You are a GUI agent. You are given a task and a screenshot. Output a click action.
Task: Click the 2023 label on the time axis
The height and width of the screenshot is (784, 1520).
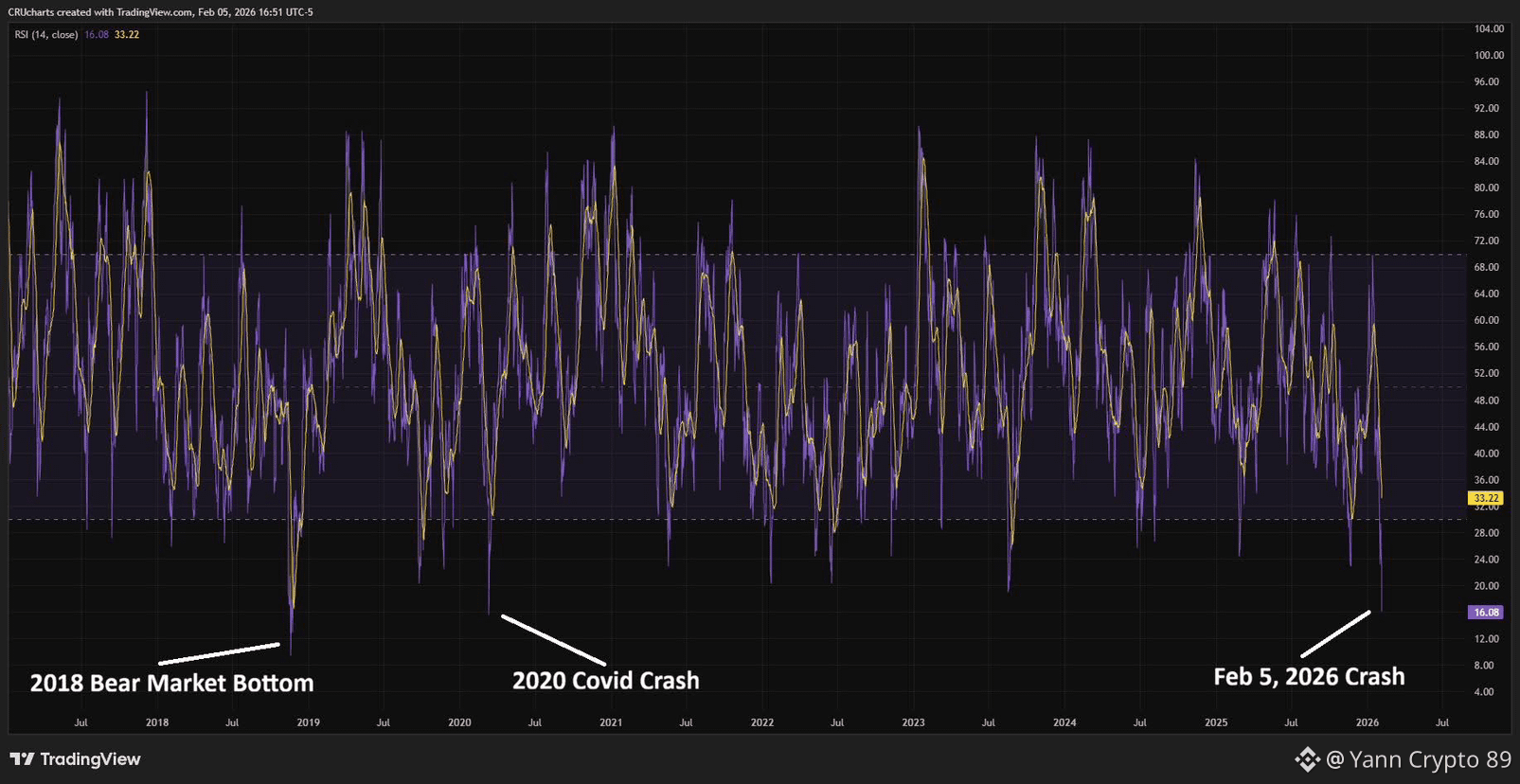click(913, 722)
